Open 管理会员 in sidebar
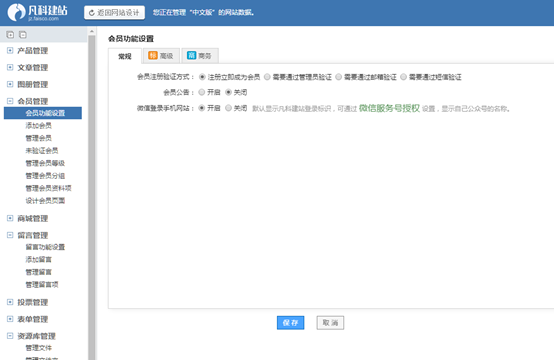This screenshot has height=360, width=554. tap(39, 138)
